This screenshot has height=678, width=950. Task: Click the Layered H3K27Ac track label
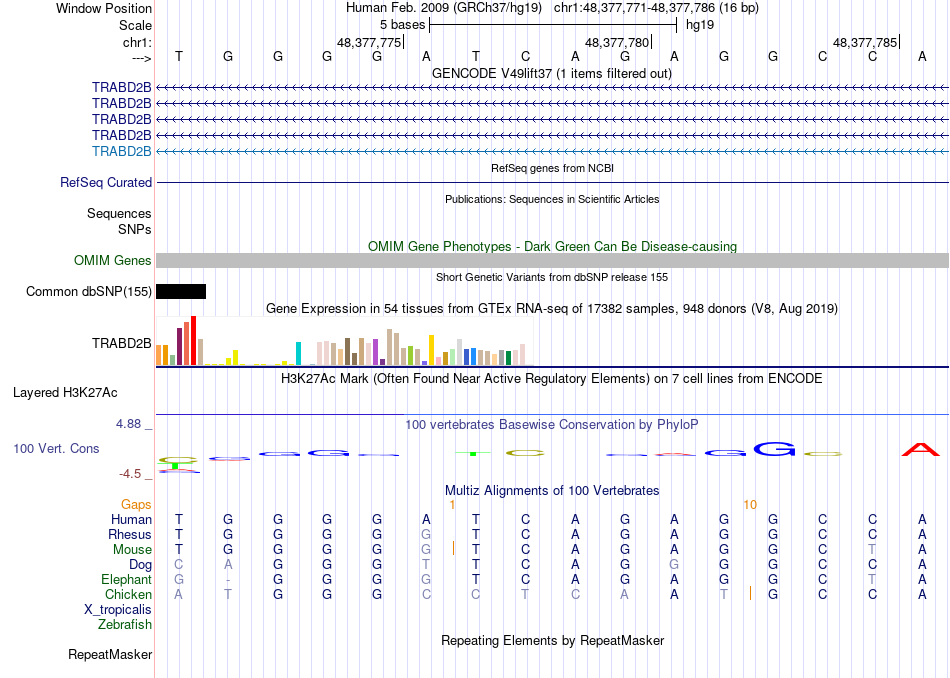[65, 393]
